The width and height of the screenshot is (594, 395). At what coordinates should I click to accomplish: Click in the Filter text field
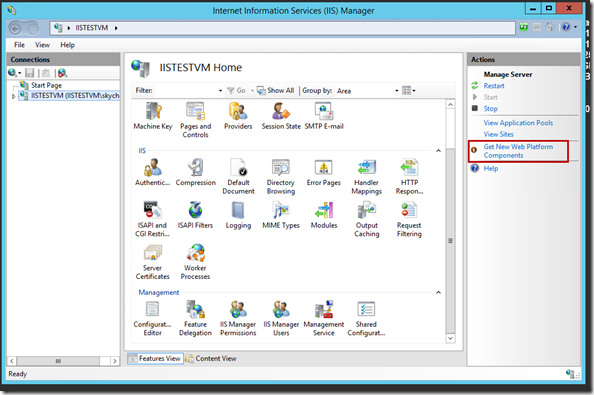(x=186, y=91)
